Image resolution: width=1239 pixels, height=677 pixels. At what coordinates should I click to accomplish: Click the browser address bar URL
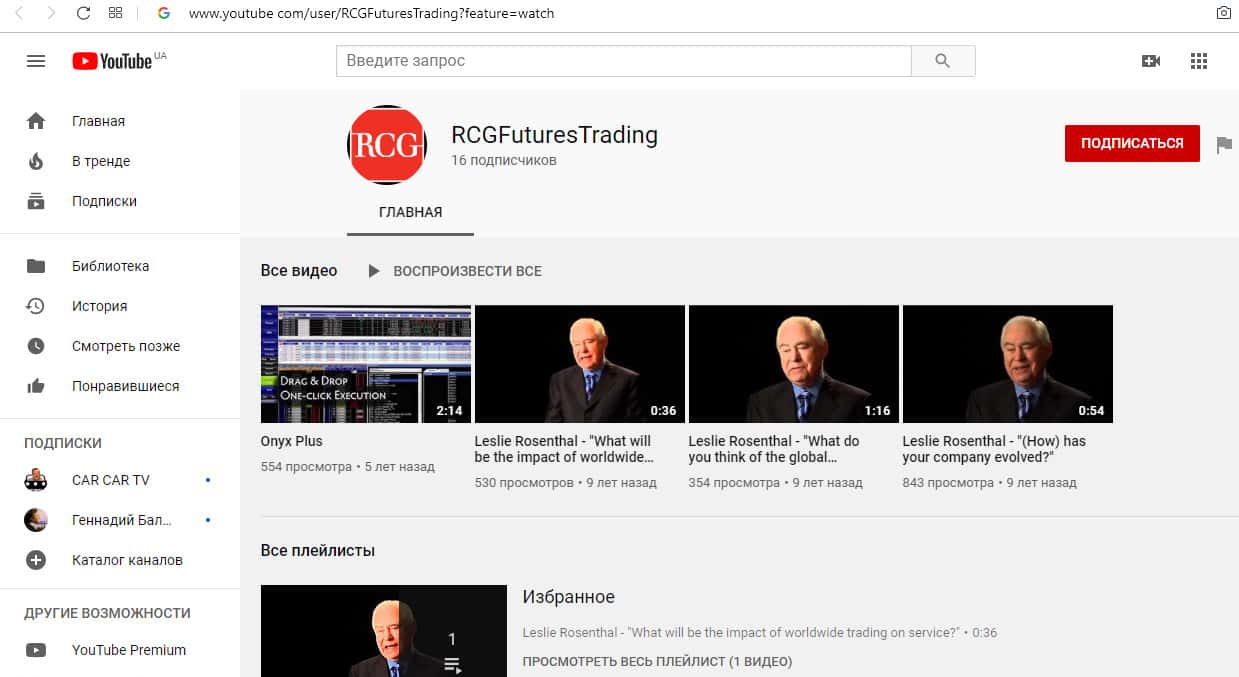[x=371, y=13]
